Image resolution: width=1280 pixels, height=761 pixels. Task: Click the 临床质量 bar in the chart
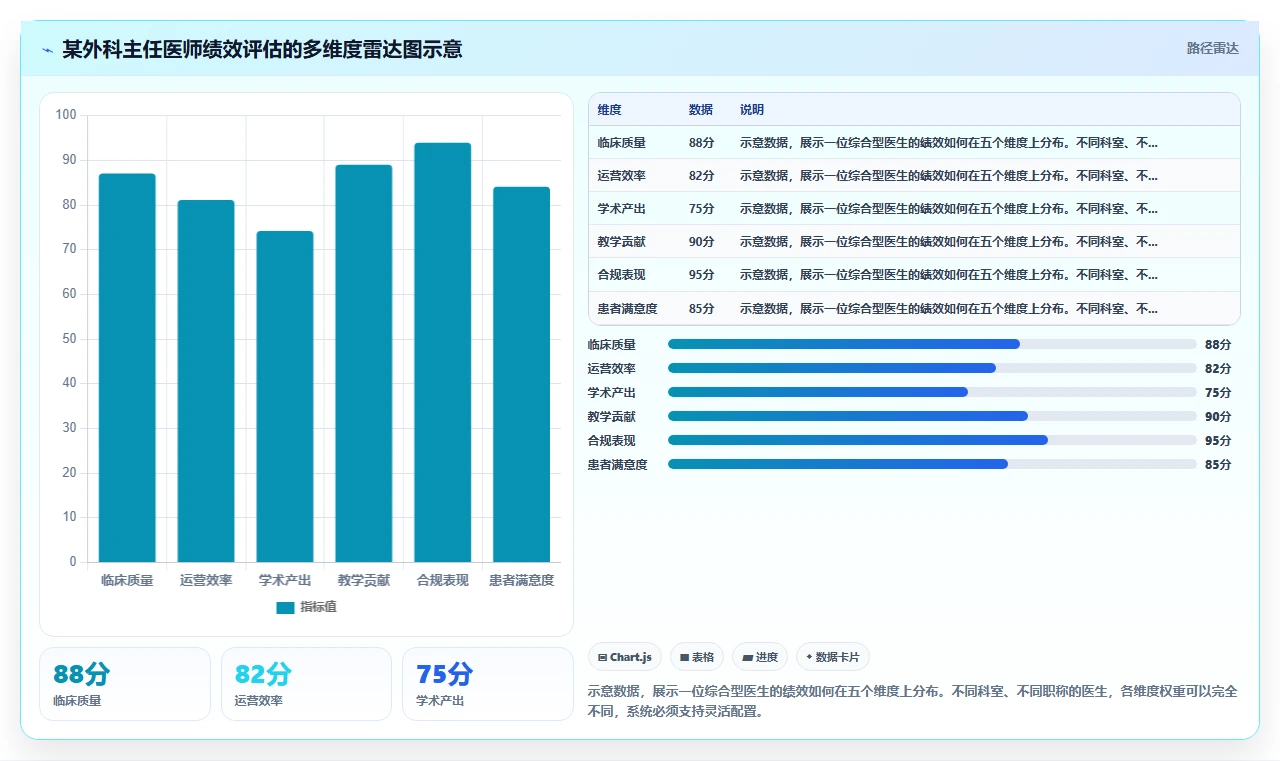pyautogui.click(x=127, y=368)
